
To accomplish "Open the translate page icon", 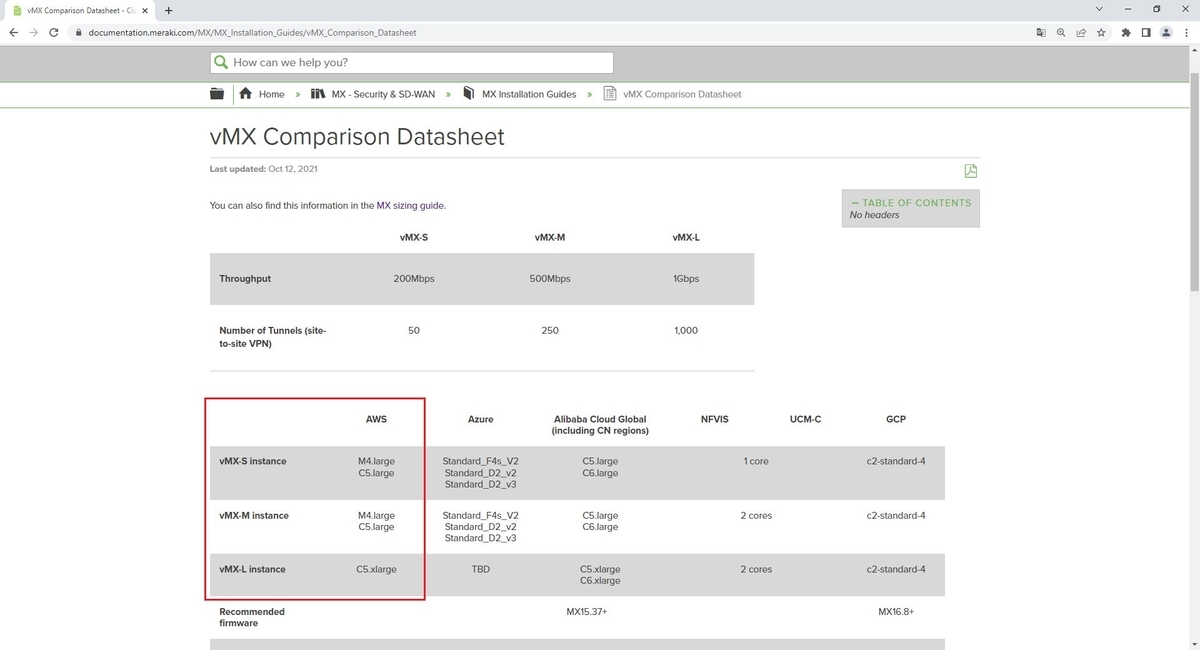I will coord(1041,32).
